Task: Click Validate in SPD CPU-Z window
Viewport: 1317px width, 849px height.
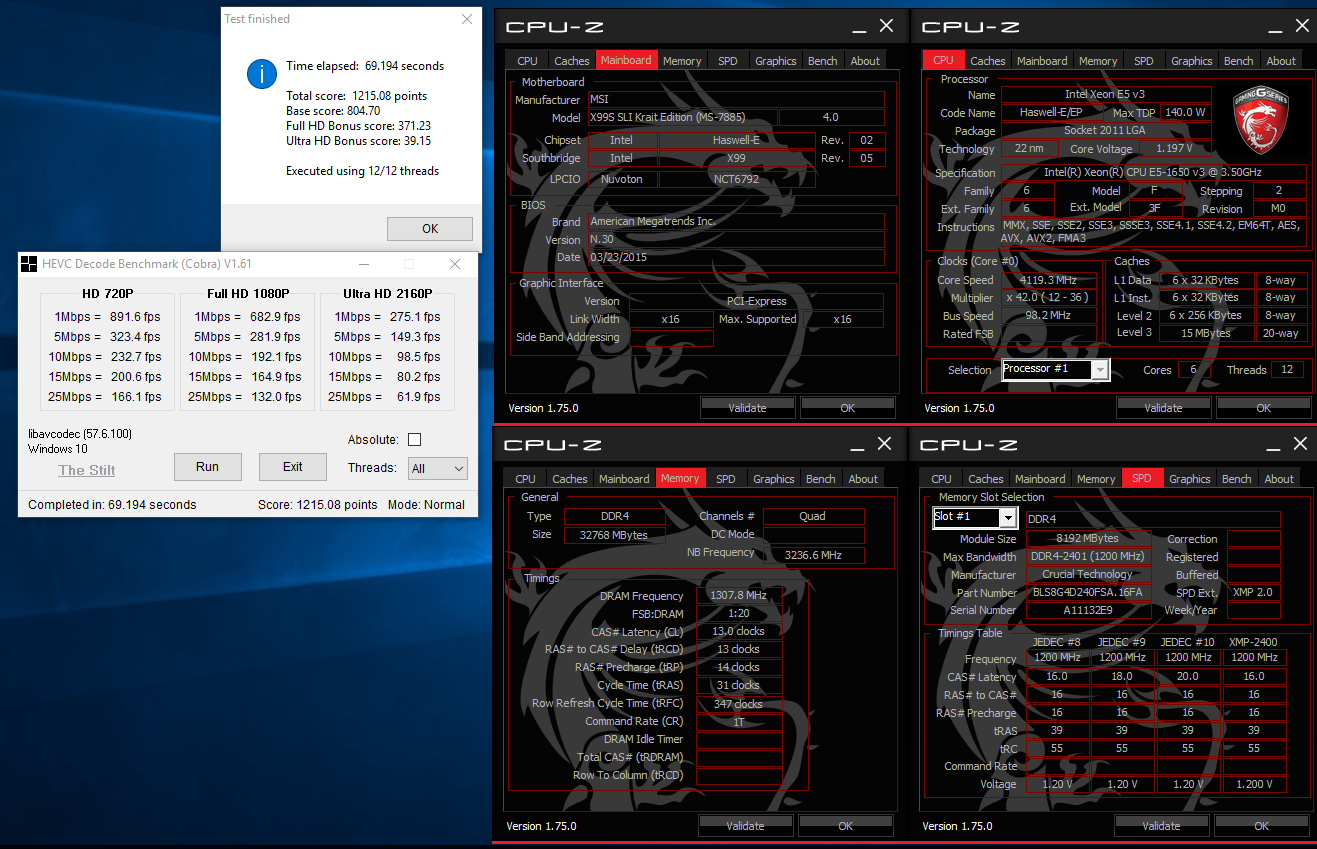Action: pos(1161,826)
